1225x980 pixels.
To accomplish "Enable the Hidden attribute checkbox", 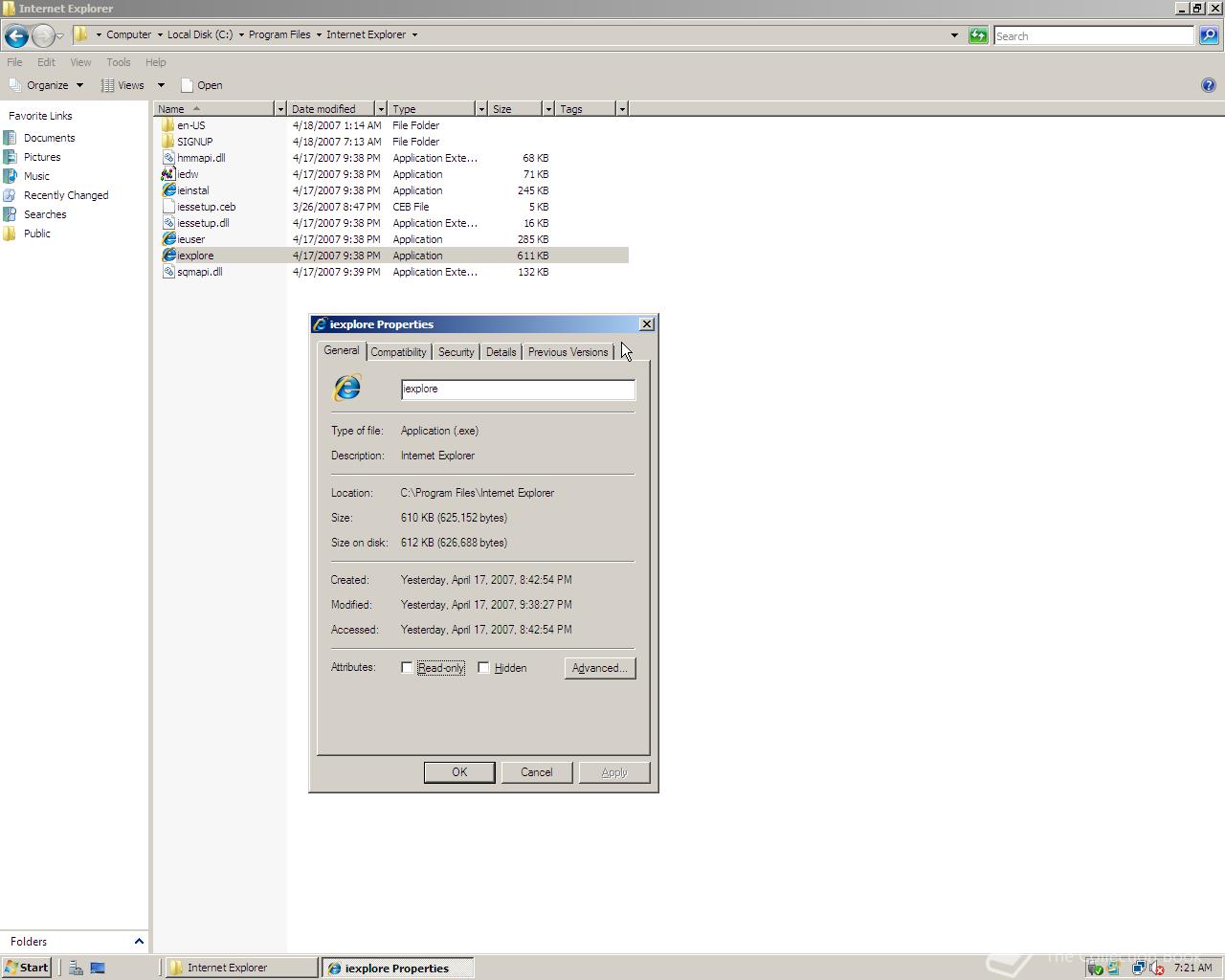I will pyautogui.click(x=483, y=668).
